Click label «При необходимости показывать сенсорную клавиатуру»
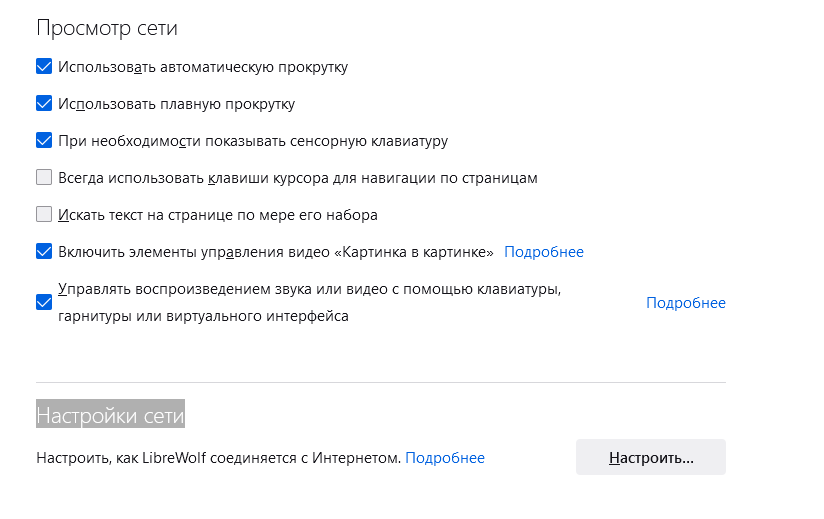This screenshot has width=824, height=519. tap(252, 141)
